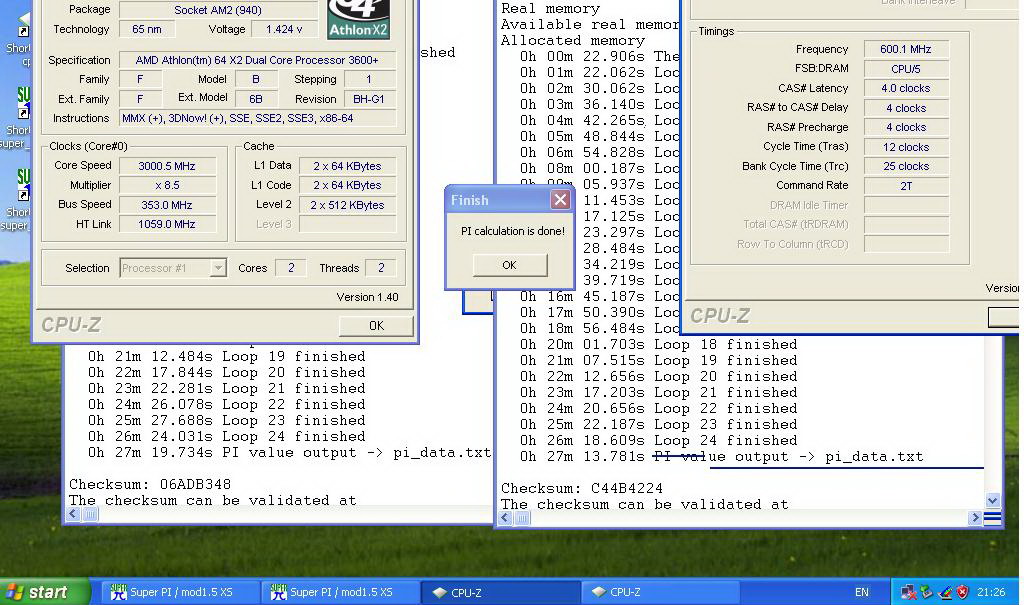The width and height of the screenshot is (1024, 605).
Task: Click the EN language indicator
Action: point(861,592)
